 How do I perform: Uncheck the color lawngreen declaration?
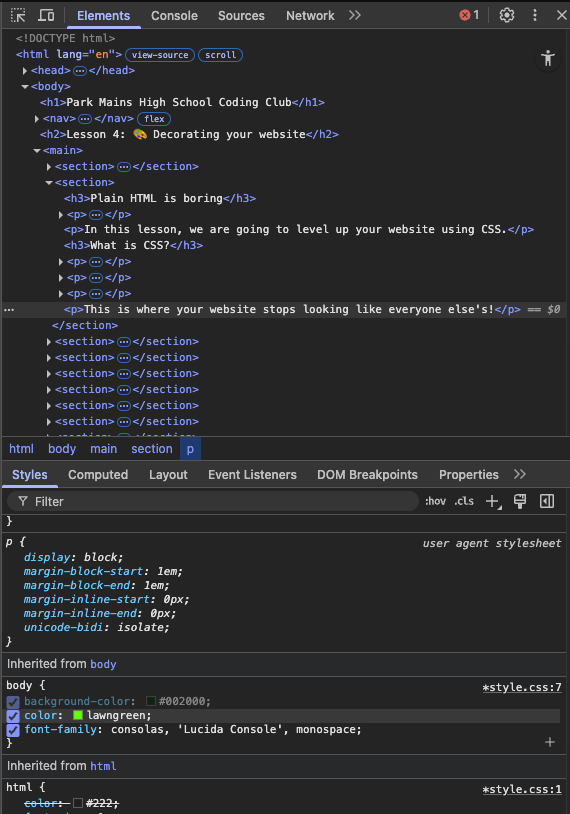tap(13, 716)
